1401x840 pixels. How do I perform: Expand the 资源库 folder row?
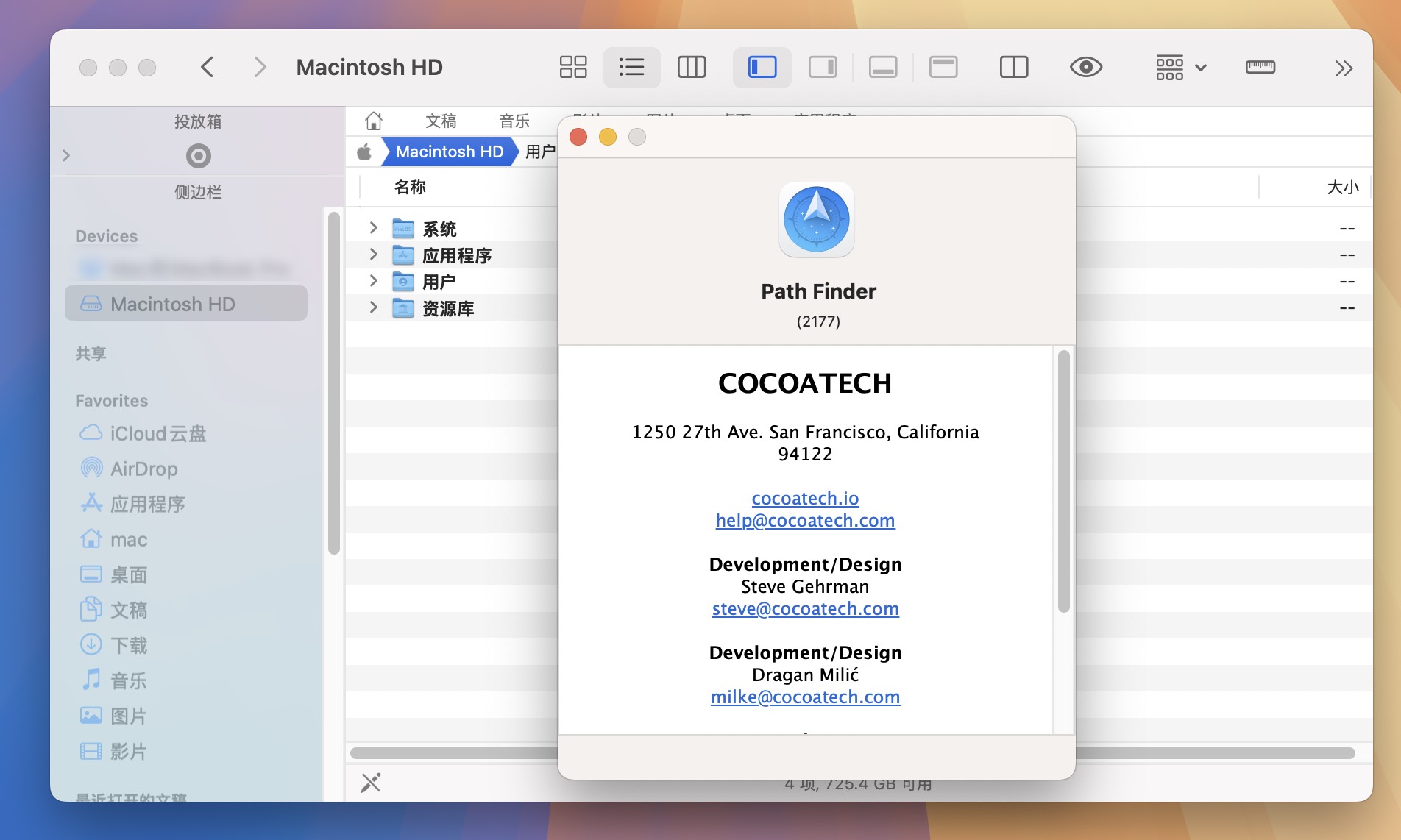point(373,307)
